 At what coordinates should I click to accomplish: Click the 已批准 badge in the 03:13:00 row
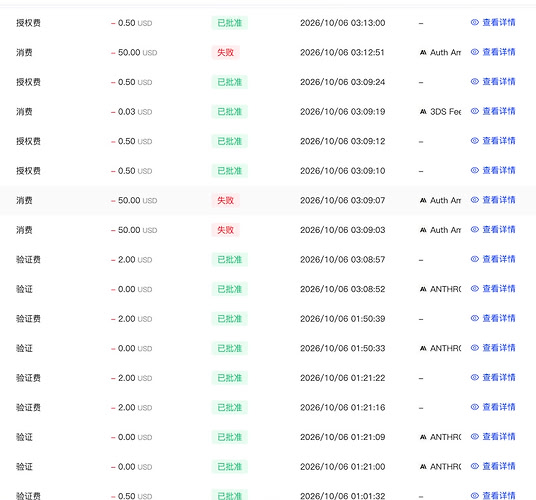coord(230,23)
